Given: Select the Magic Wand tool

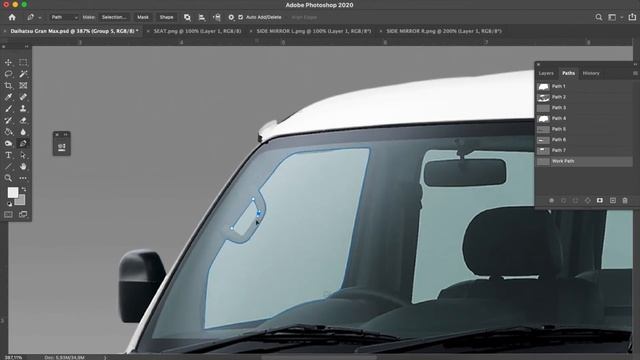Looking at the screenshot, I should click(23, 74).
